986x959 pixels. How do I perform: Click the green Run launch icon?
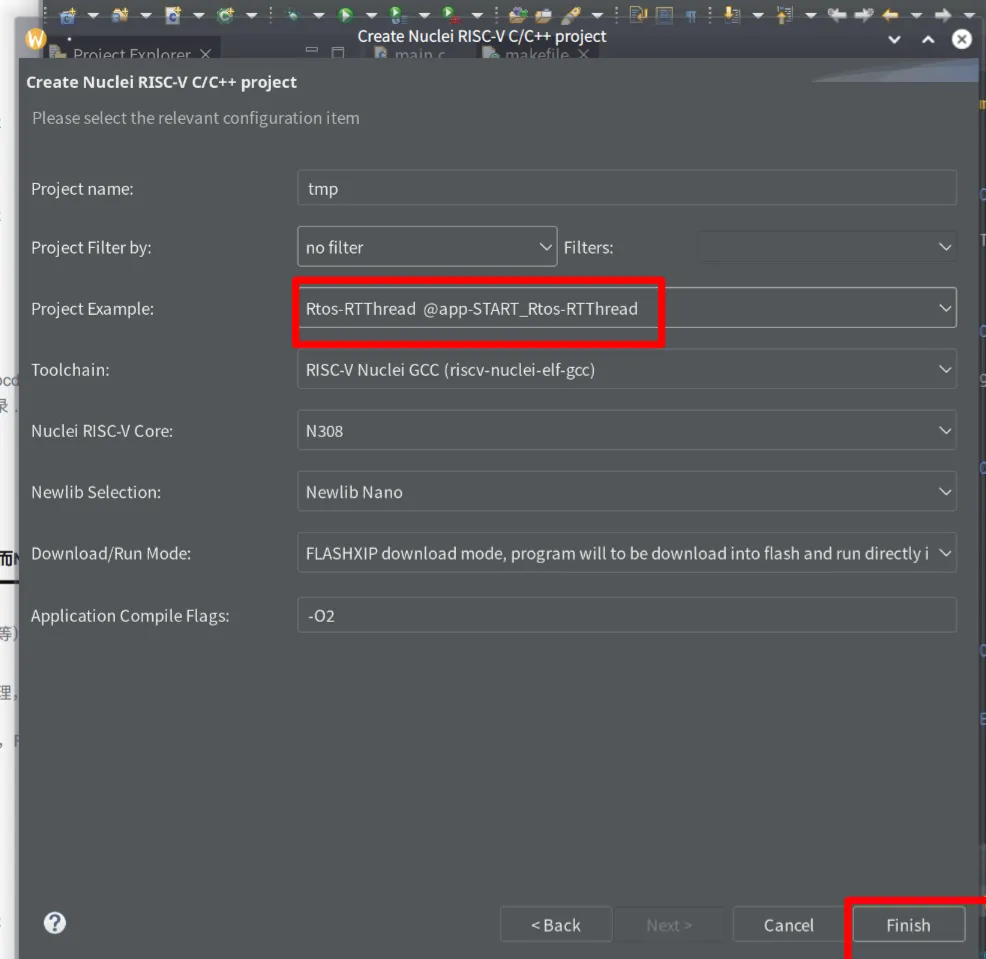pyautogui.click(x=345, y=14)
